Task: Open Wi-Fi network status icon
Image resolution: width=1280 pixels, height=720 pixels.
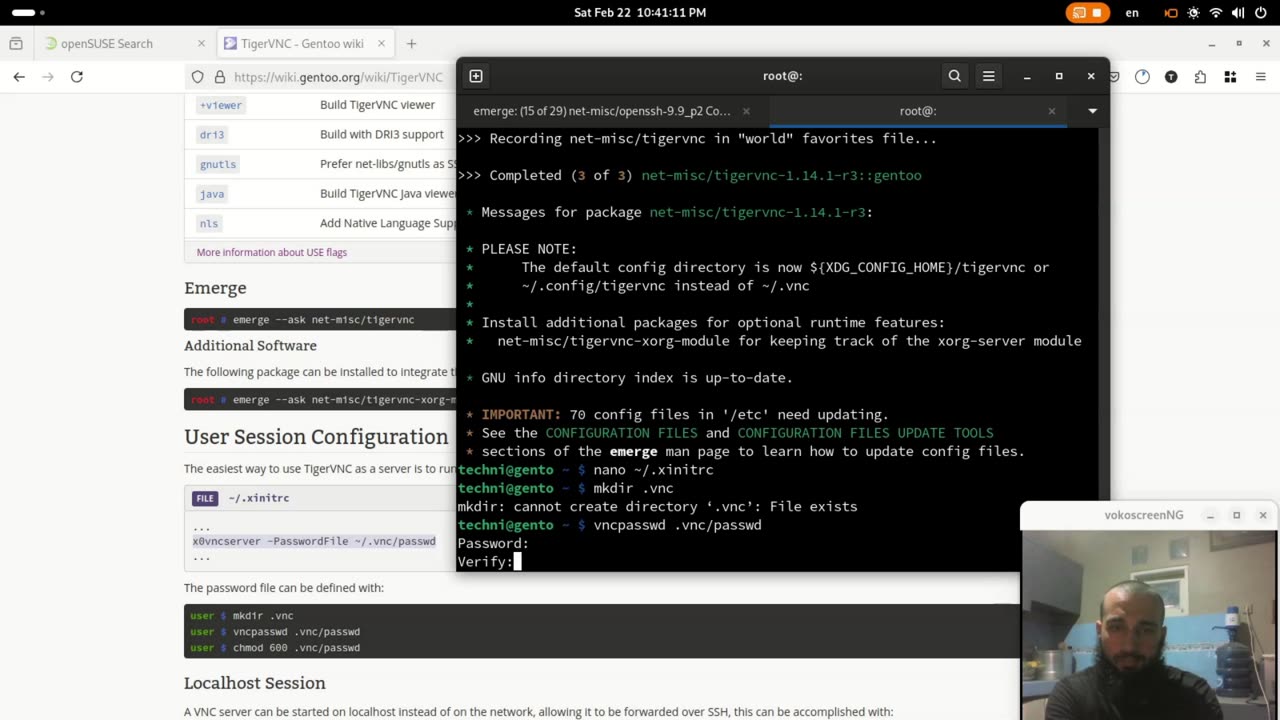Action: click(1216, 13)
